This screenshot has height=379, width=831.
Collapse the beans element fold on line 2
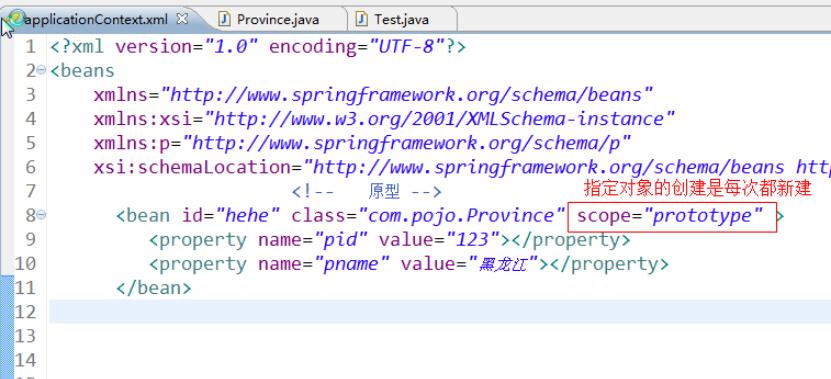click(x=42, y=69)
